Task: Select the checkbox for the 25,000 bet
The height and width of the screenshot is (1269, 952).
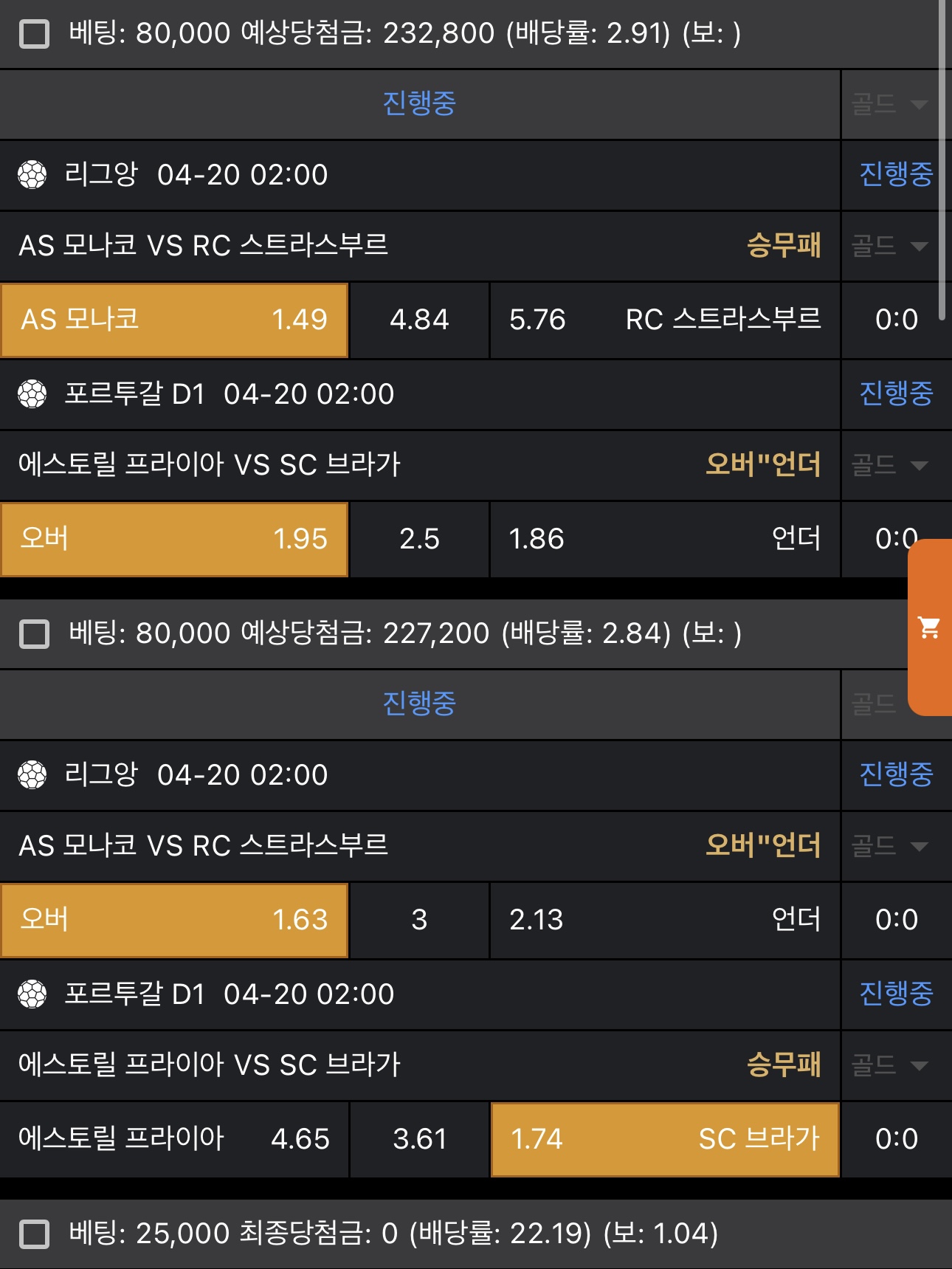Action: pyautogui.click(x=34, y=1234)
